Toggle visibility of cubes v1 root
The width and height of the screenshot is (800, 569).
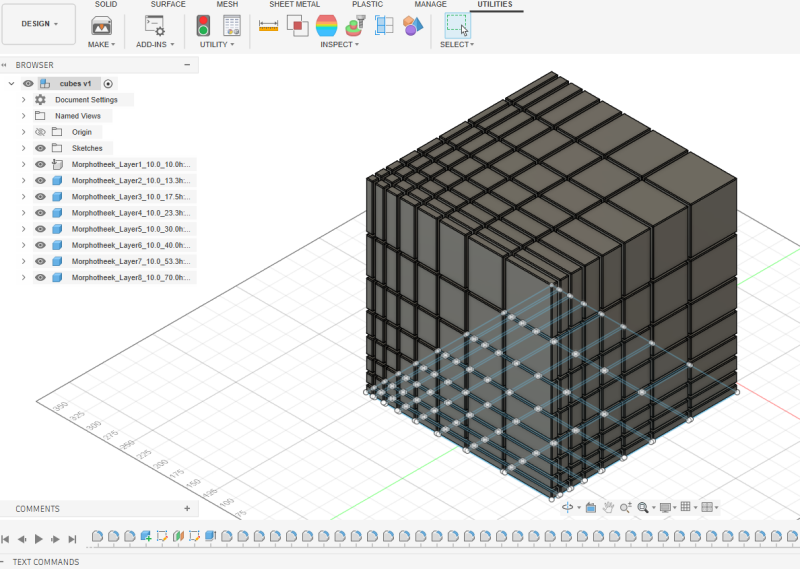click(x=29, y=84)
